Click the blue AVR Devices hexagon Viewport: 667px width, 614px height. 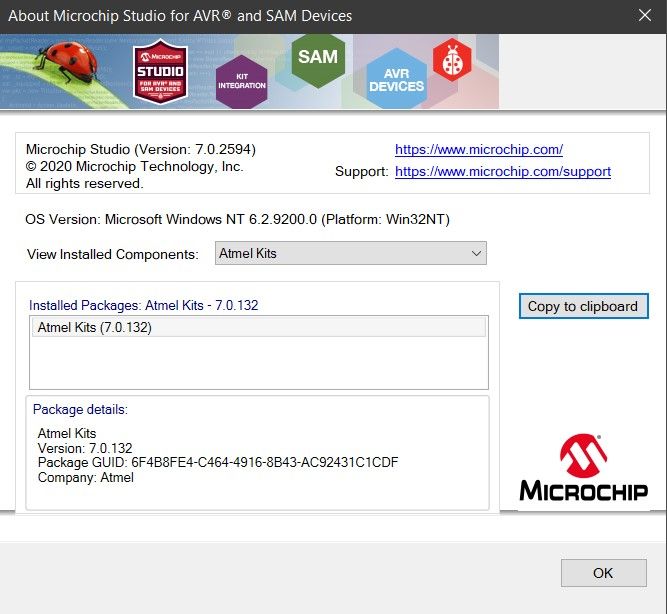(396, 79)
